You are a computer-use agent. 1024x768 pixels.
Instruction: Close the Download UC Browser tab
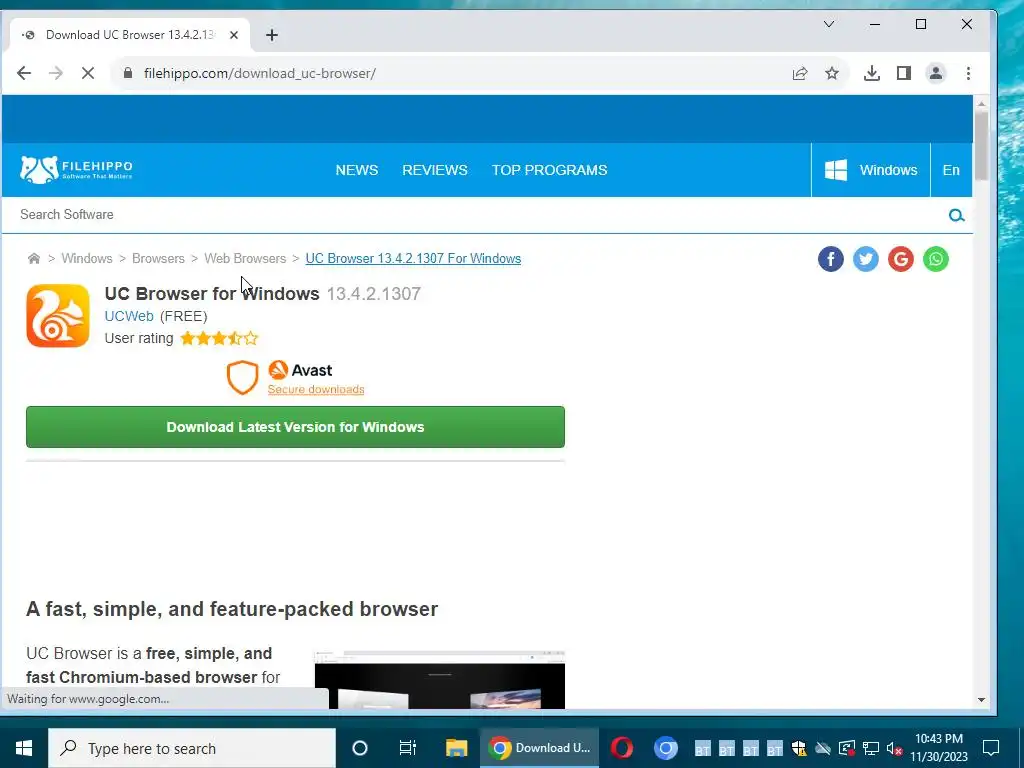click(234, 35)
